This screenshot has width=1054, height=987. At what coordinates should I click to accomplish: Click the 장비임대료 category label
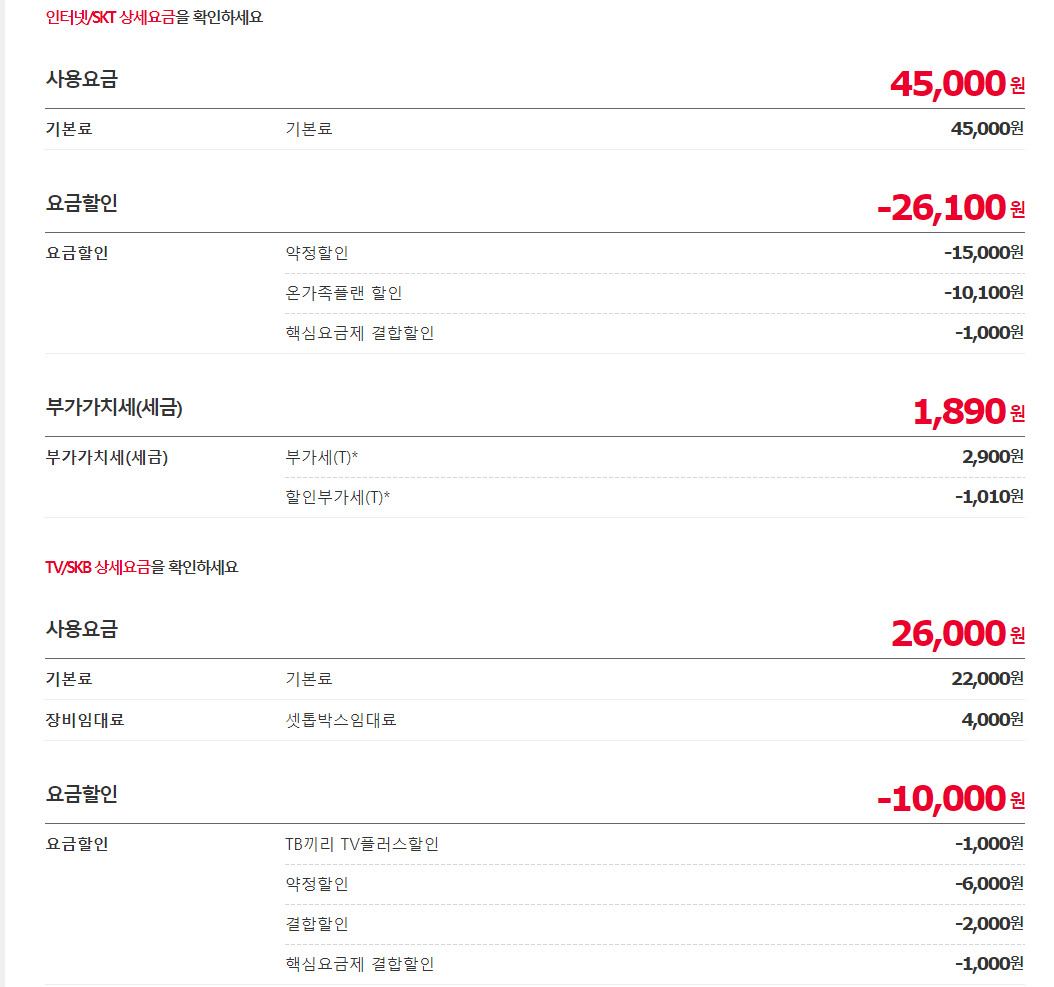click(x=85, y=719)
